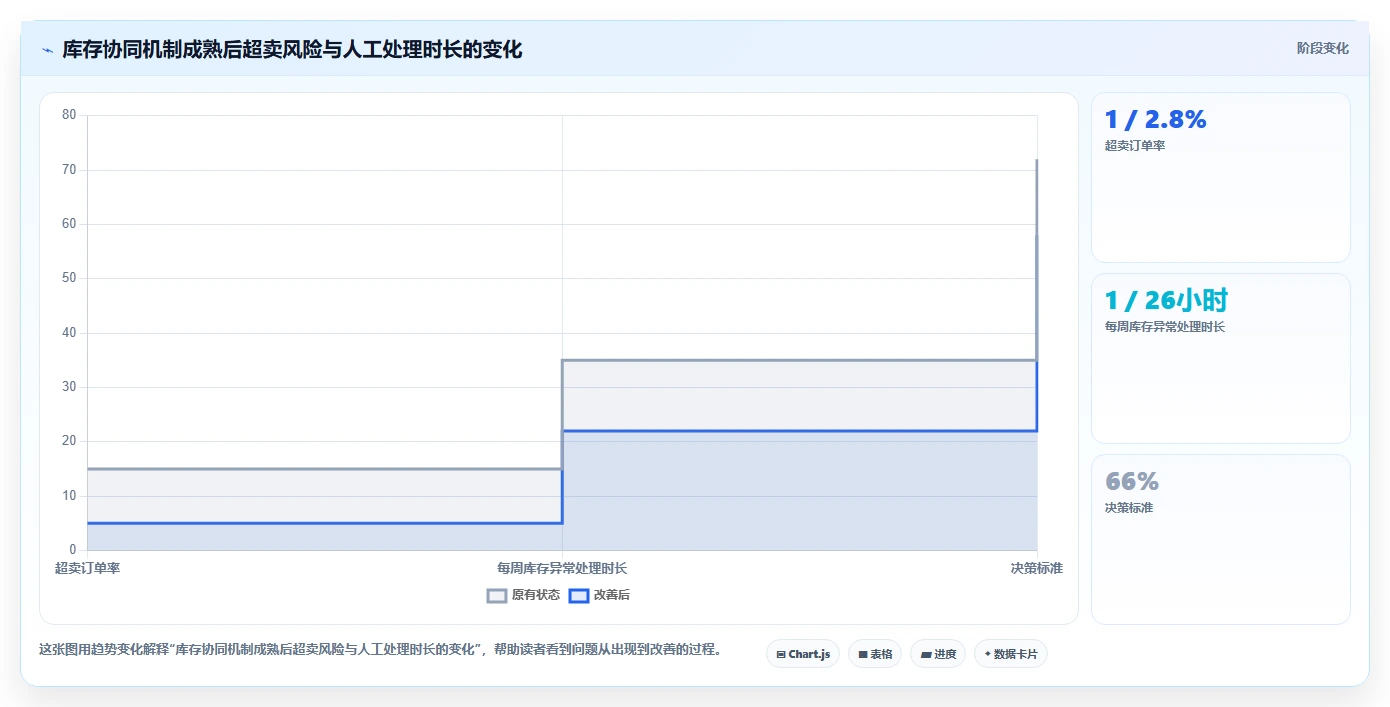This screenshot has width=1390, height=707.
Task: Toggle the 原有状态 legend swatch
Action: point(497,595)
